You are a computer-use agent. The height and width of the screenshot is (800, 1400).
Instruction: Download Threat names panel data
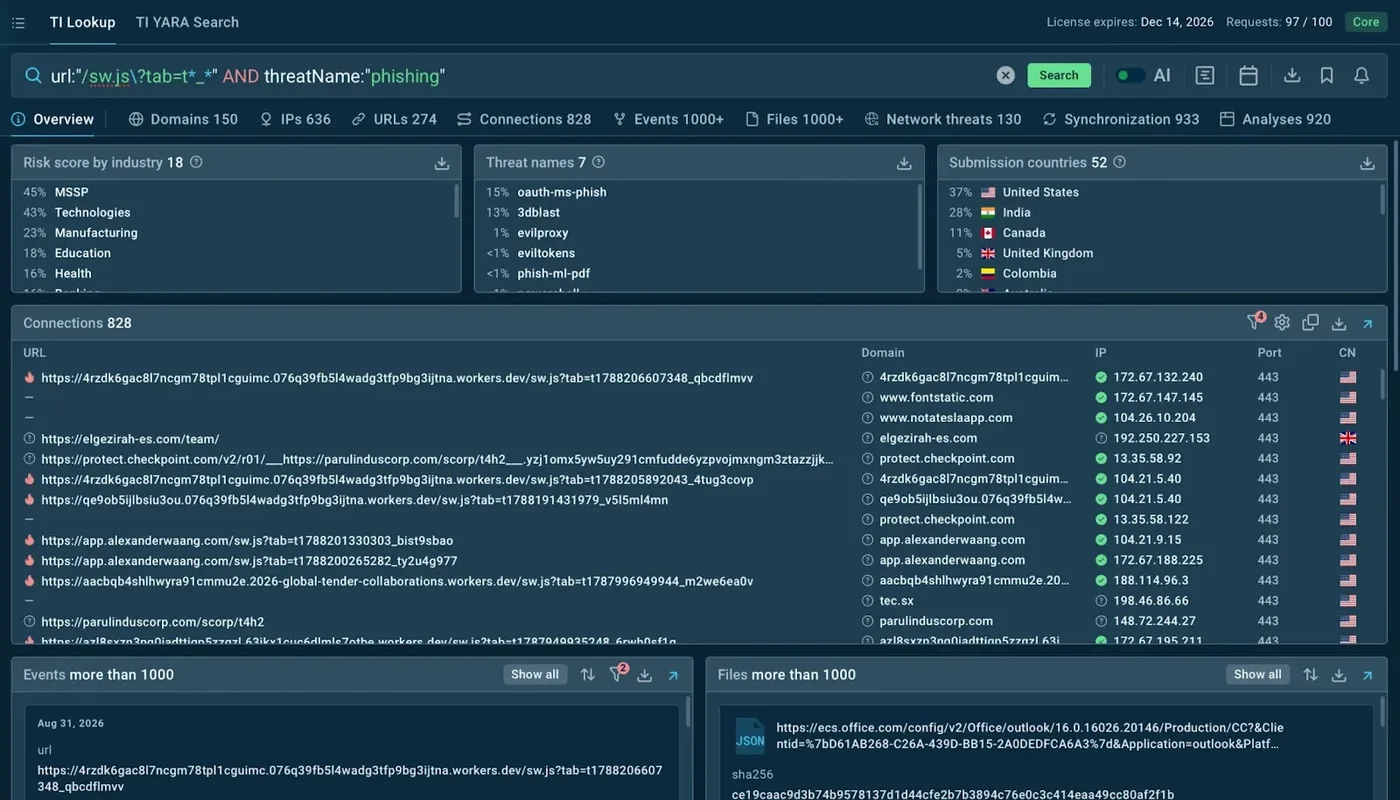point(904,163)
